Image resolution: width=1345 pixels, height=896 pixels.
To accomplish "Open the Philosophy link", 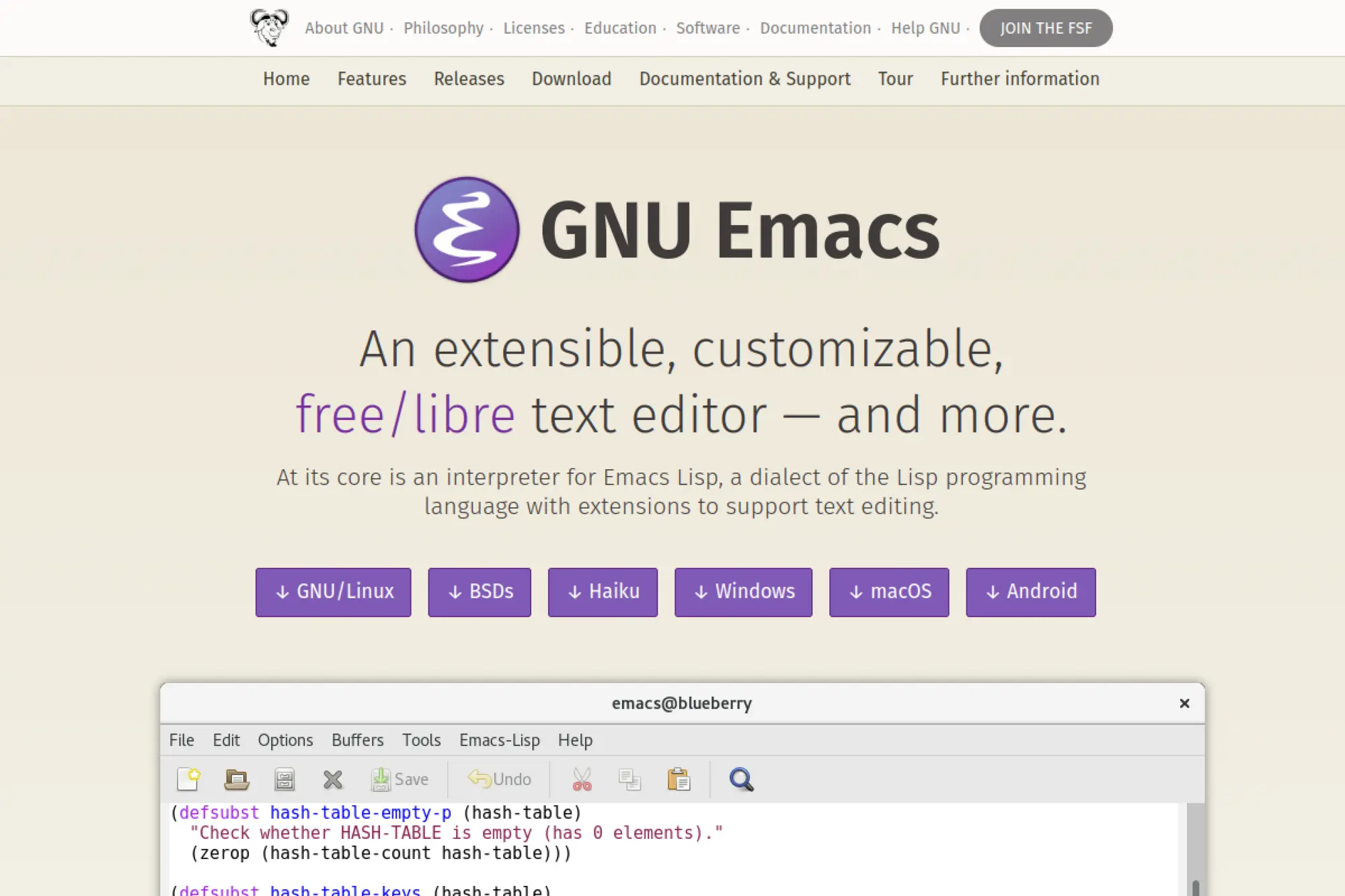I will (444, 28).
